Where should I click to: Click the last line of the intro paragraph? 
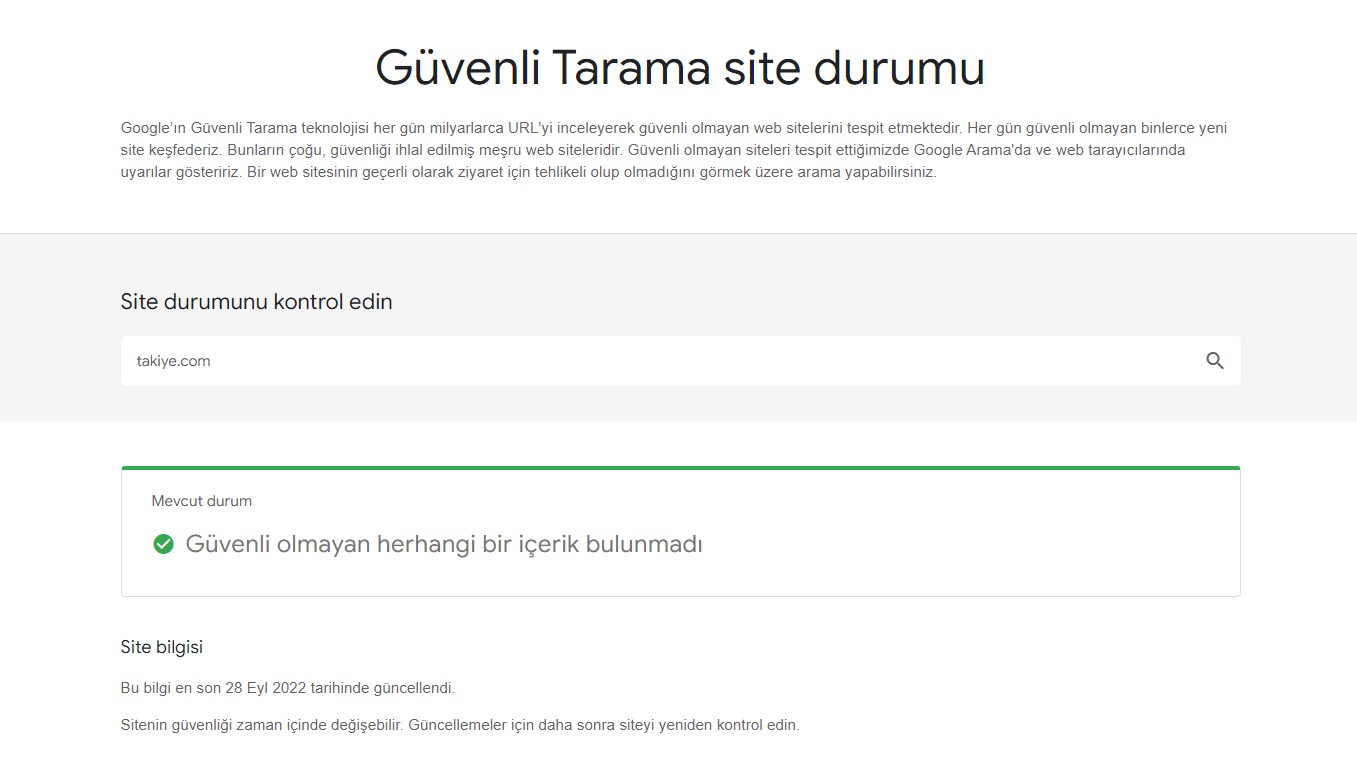(x=528, y=172)
